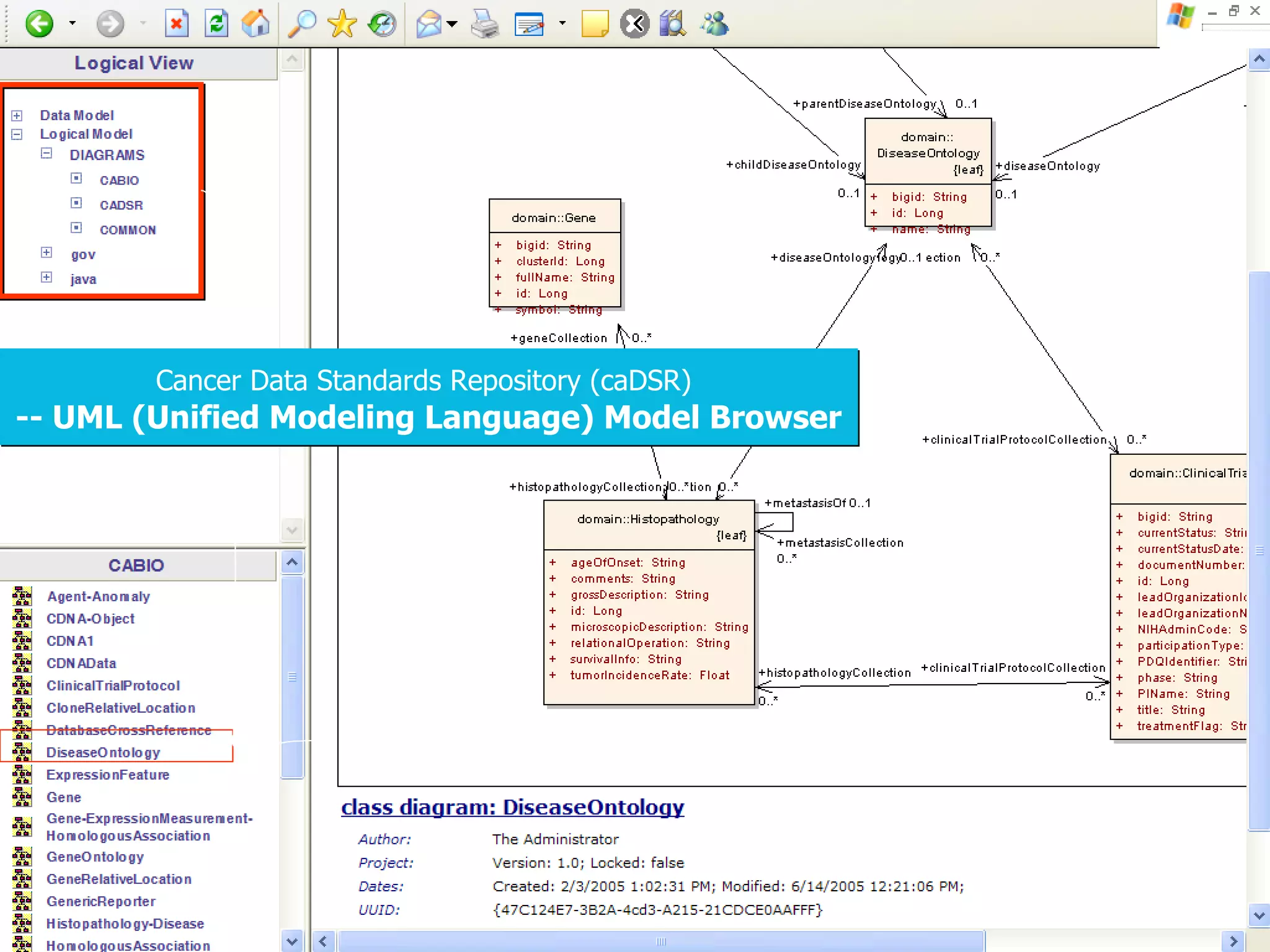This screenshot has height=952, width=1270.
Task: Click the class diagram: DiseaseOntology heading link
Action: pos(513,807)
